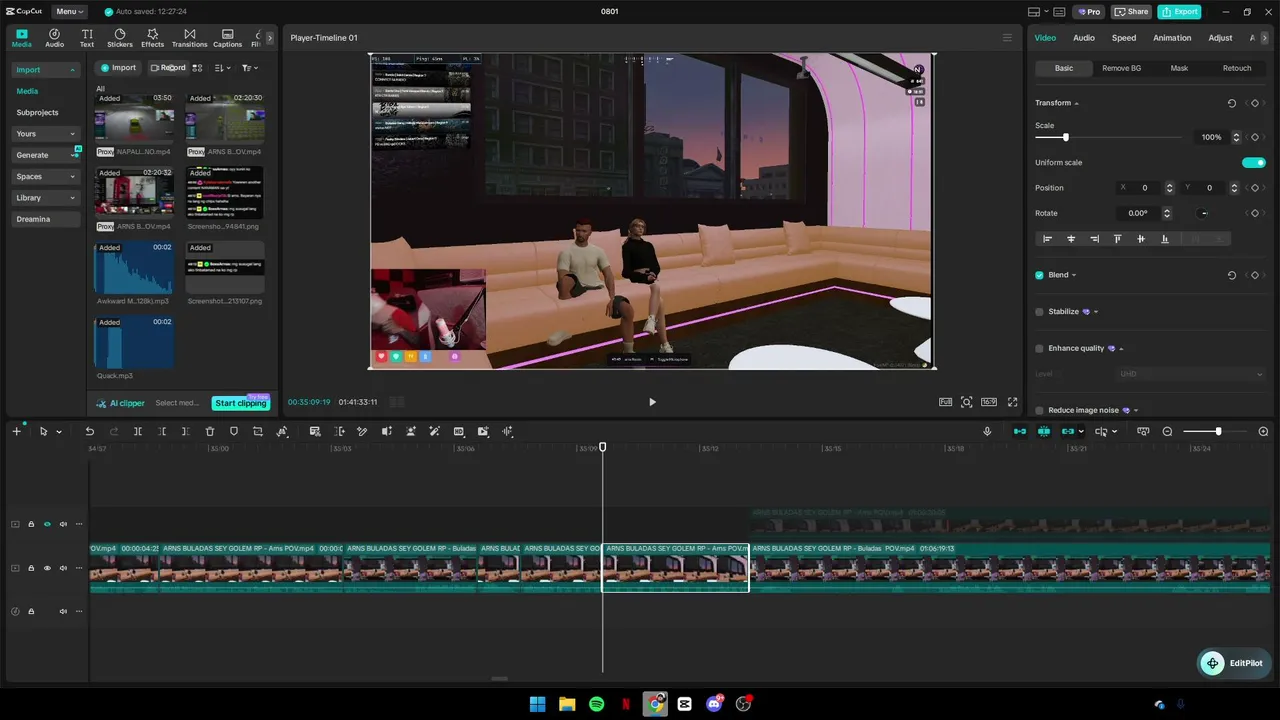Hide the main video track with eye icon
This screenshot has height=720, width=1280.
47,568
